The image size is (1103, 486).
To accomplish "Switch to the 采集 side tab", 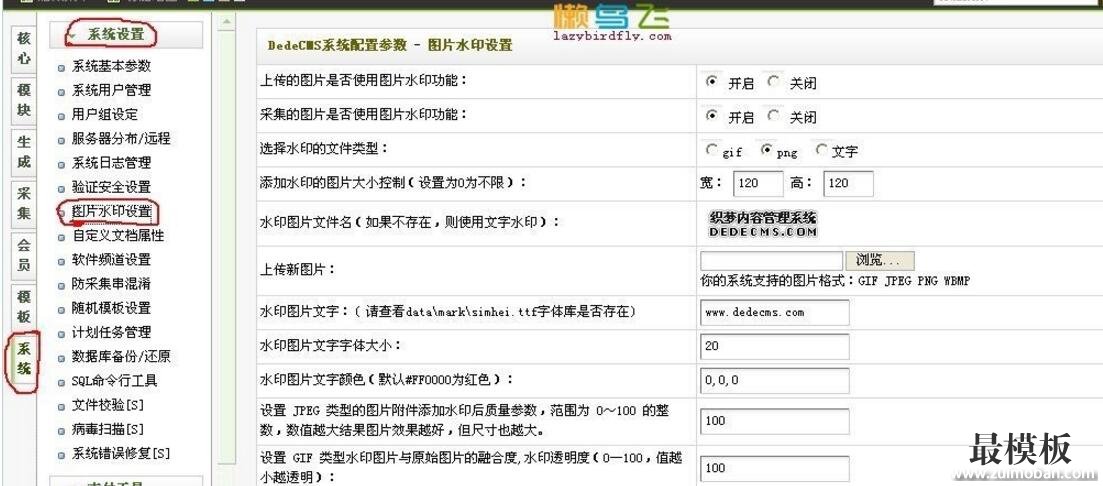I will (x=24, y=203).
